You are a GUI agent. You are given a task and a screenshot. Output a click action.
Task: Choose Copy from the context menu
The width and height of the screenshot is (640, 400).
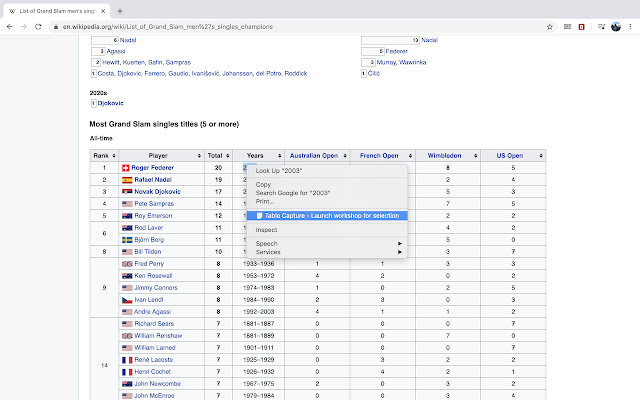264,184
